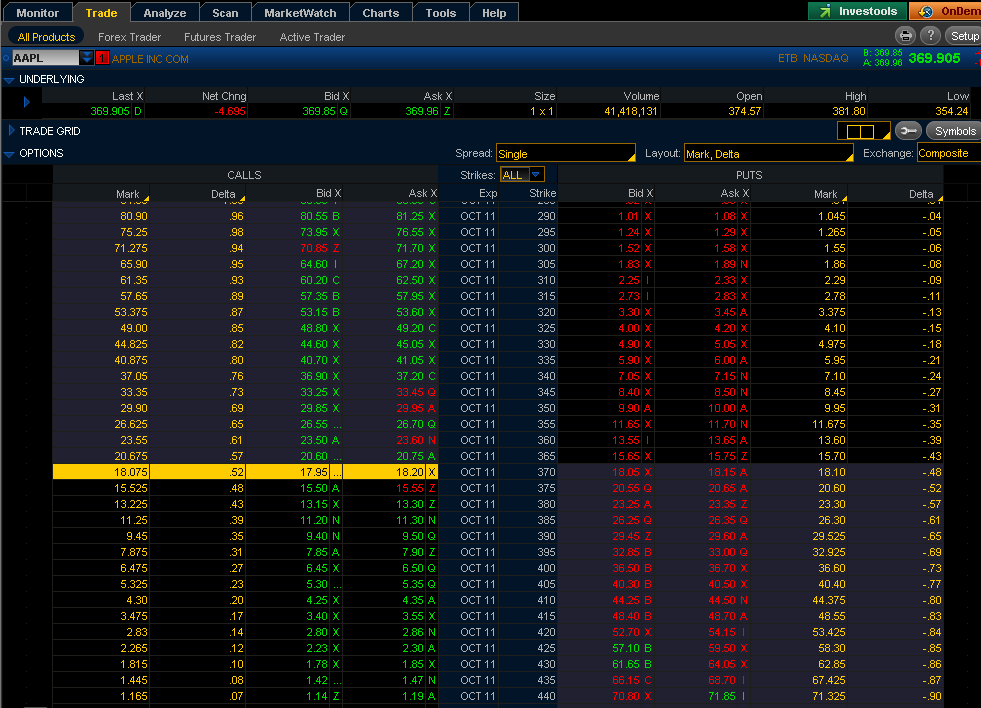Click the symbol link circle left of AAPL
The height and width of the screenshot is (708, 981).
click(6, 59)
